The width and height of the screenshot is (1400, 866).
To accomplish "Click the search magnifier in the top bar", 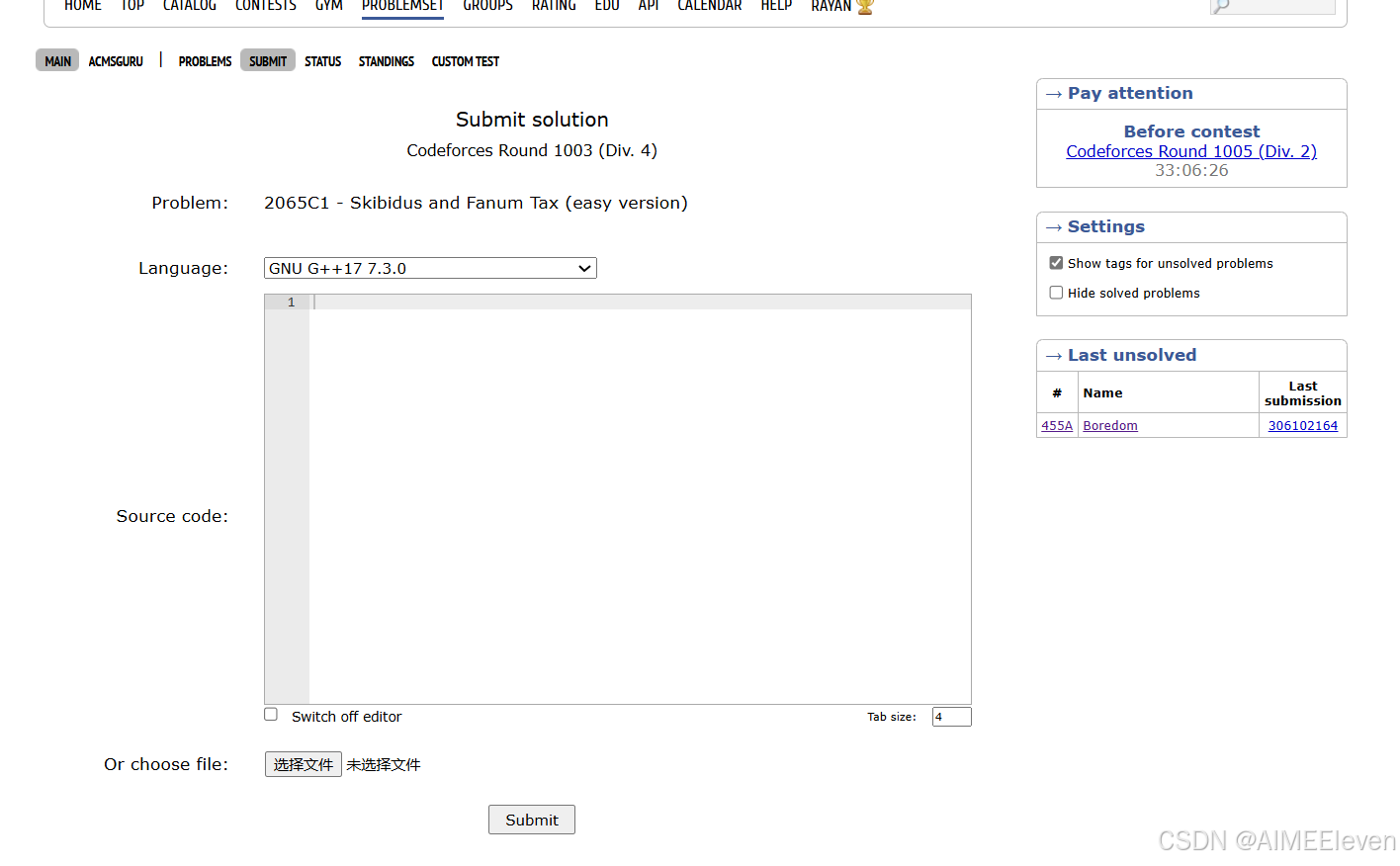I will click(x=1221, y=6).
